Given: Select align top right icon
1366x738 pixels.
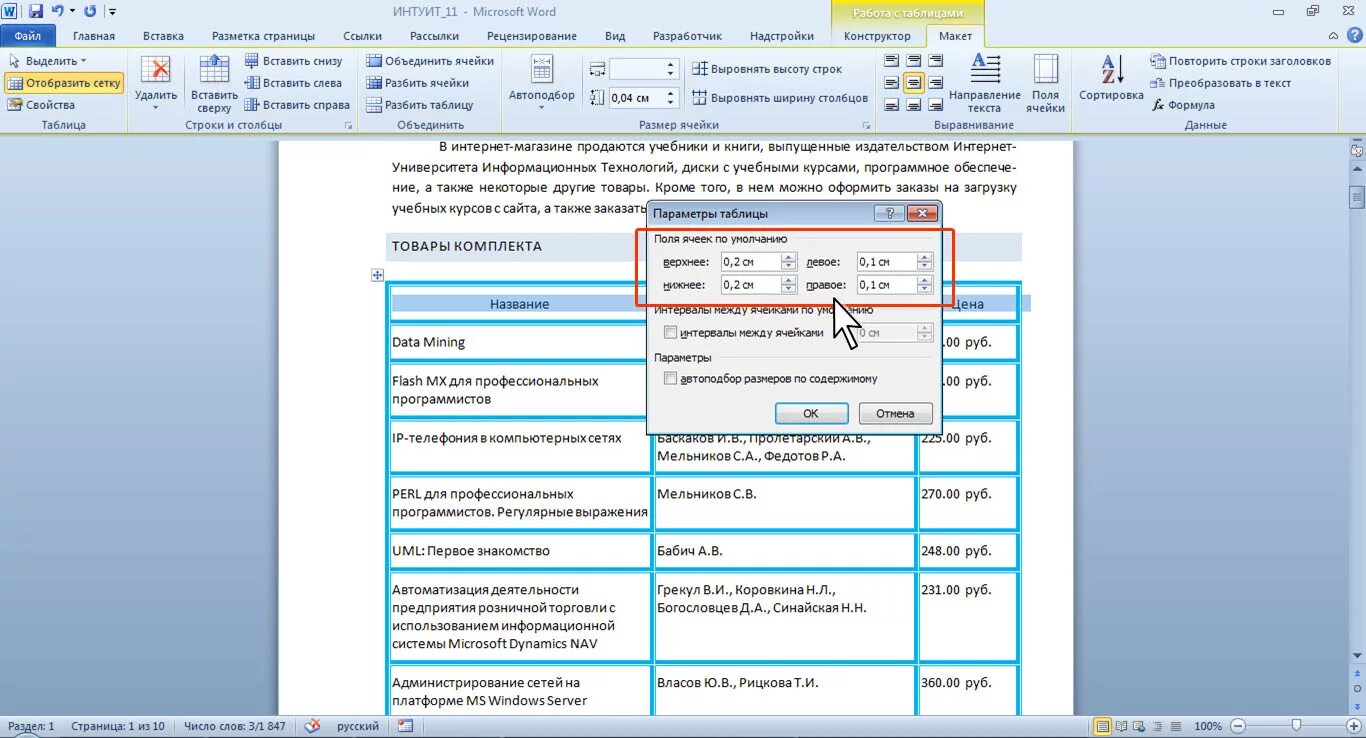Looking at the screenshot, I should pos(935,61).
